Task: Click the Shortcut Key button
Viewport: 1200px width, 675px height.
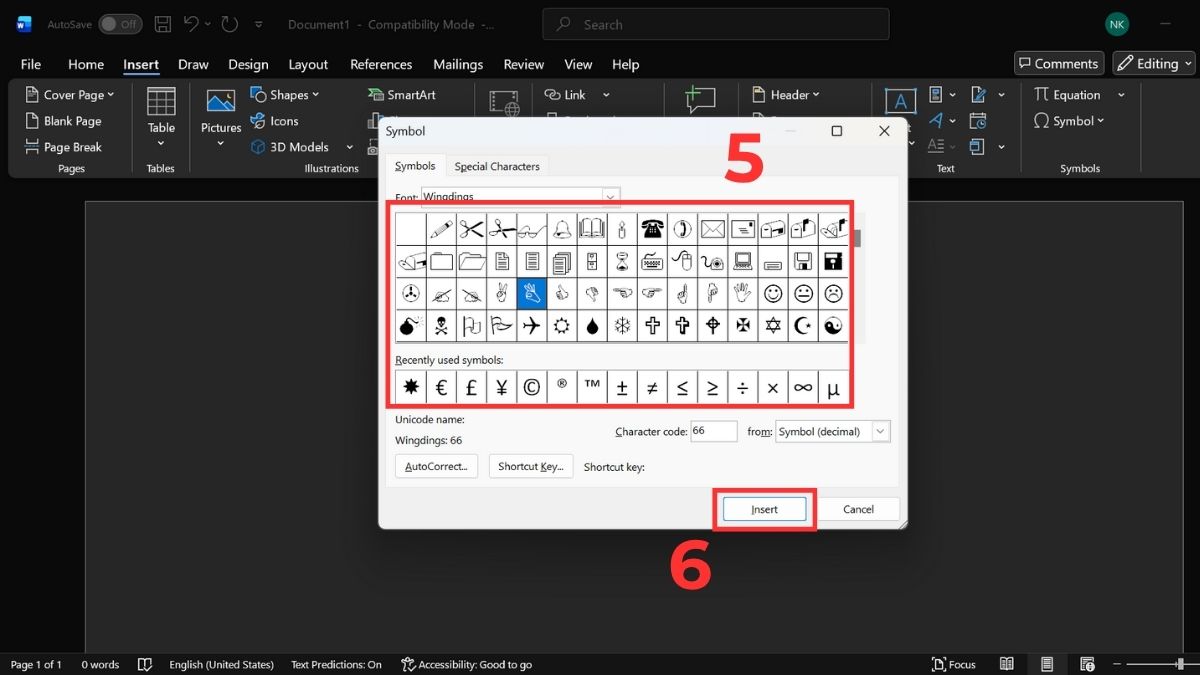Action: coord(531,466)
